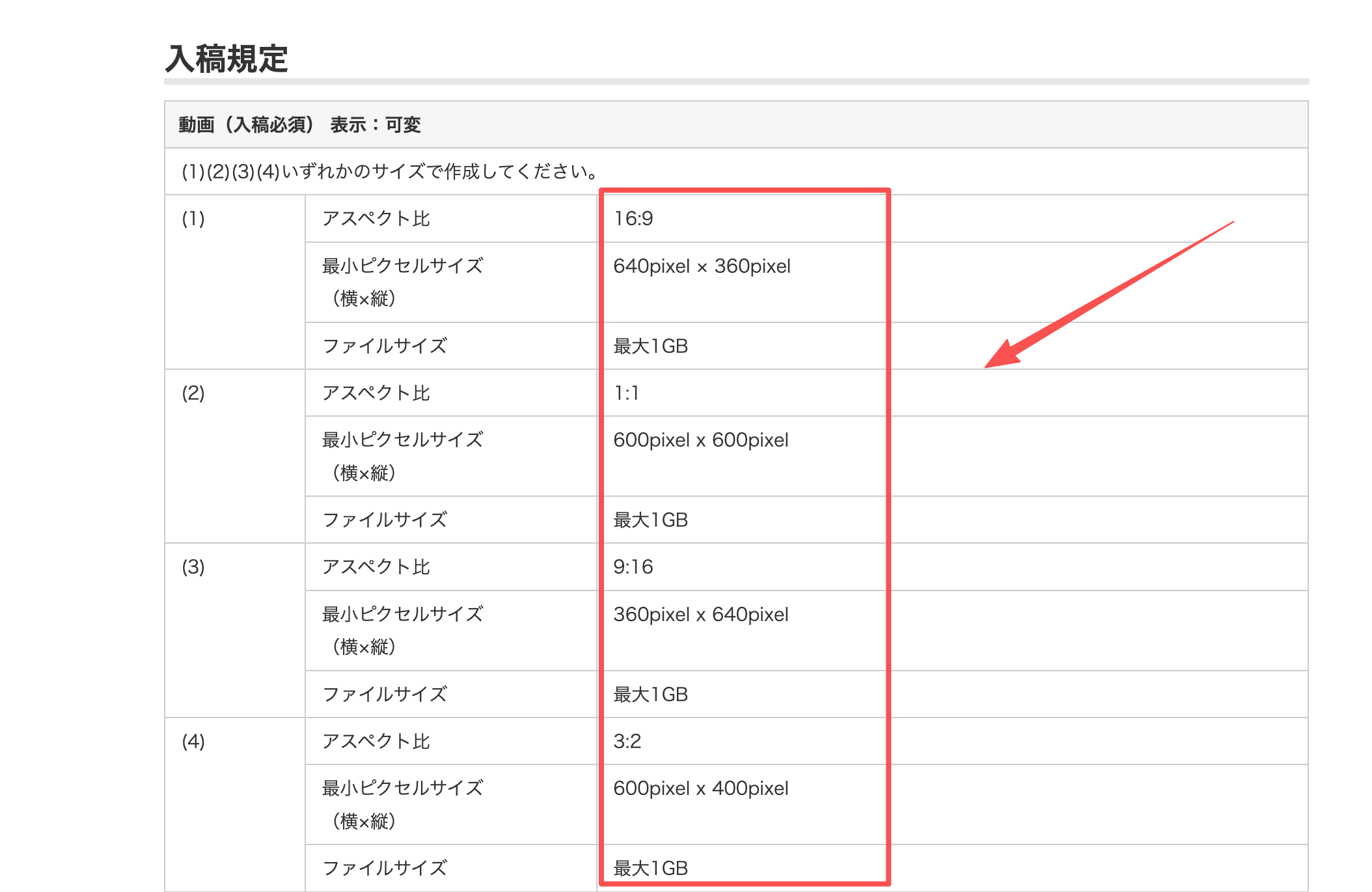The height and width of the screenshot is (892, 1372).
Task: Click the 入稿規定 heading
Action: point(226,59)
